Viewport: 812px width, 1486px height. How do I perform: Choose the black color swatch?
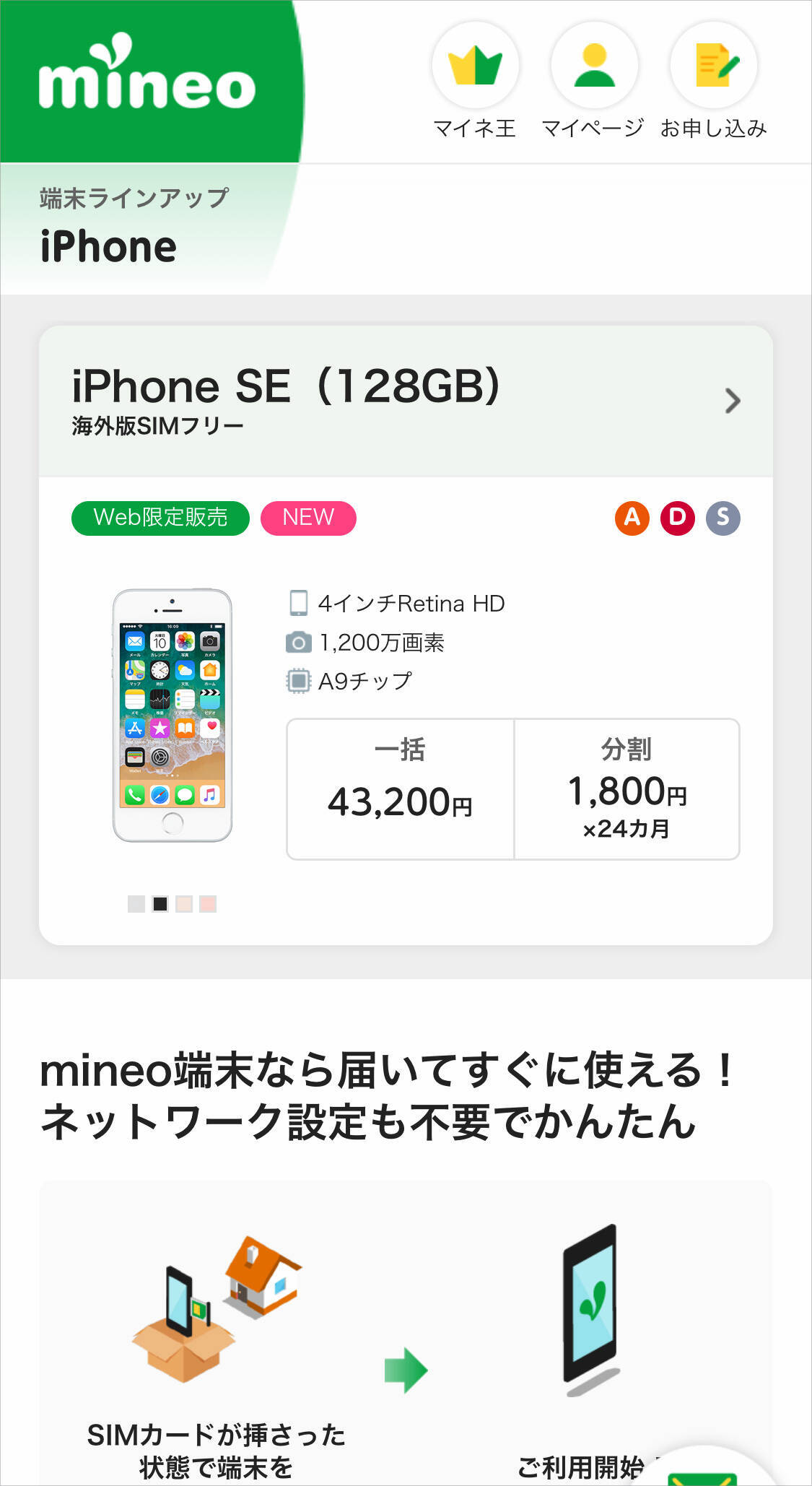click(160, 904)
